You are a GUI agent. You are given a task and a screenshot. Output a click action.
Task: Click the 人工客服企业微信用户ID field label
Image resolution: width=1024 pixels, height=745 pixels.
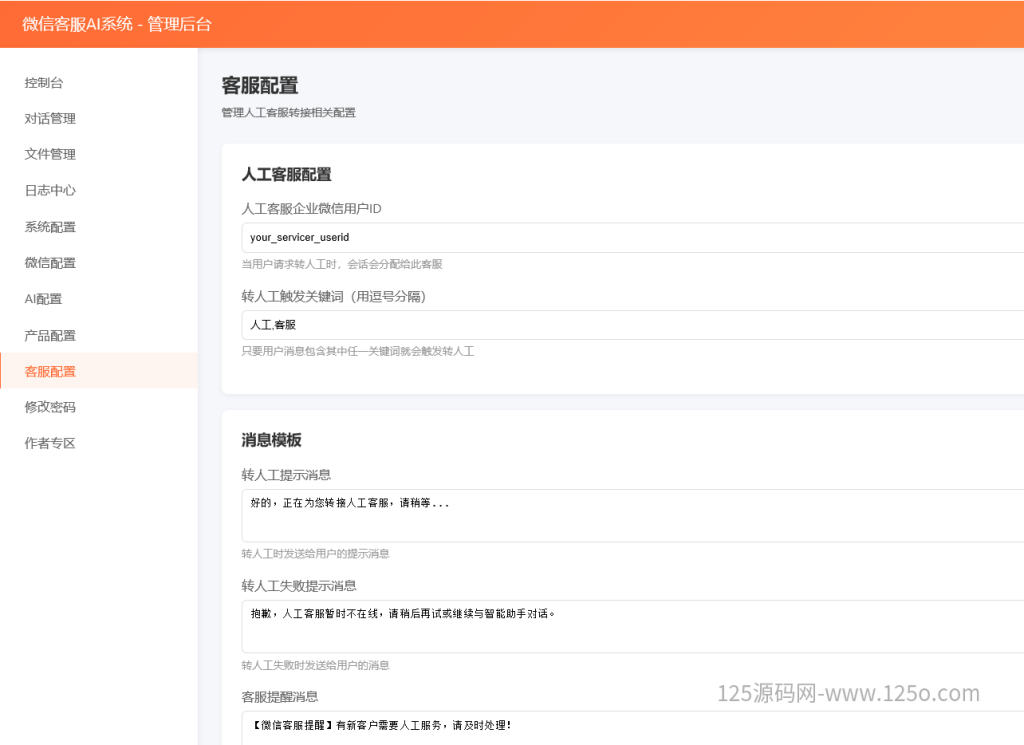311,209
